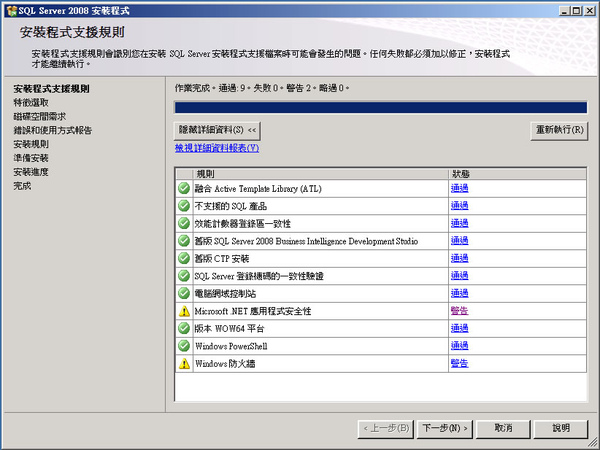The image size is (600, 450).
Task: Click the check icon for Business Intelligence Development Studio rule
Action: coord(184,241)
